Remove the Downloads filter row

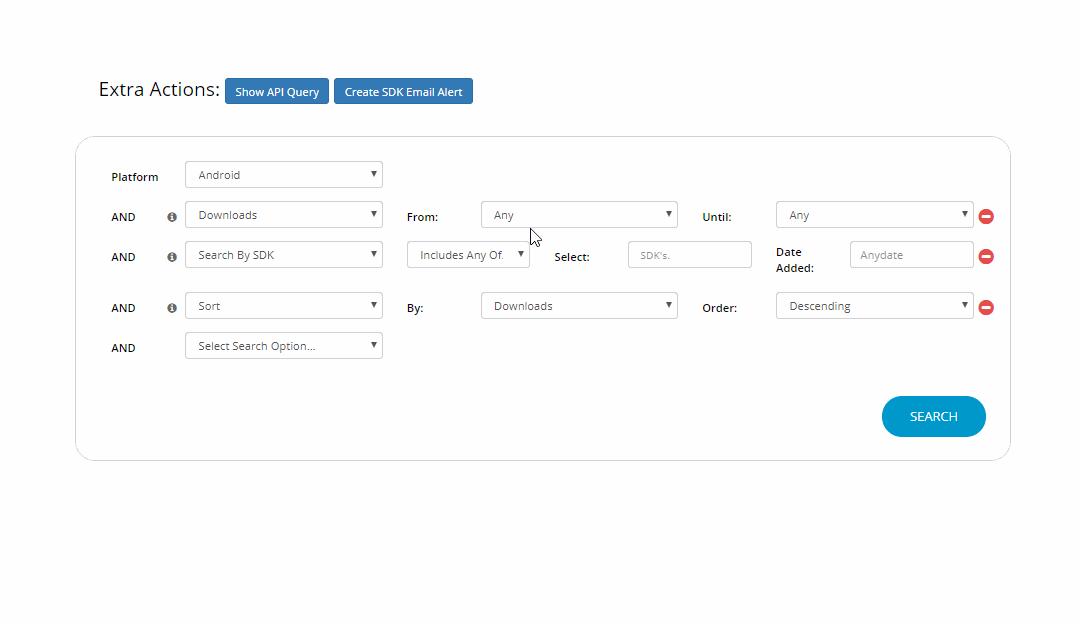986,216
